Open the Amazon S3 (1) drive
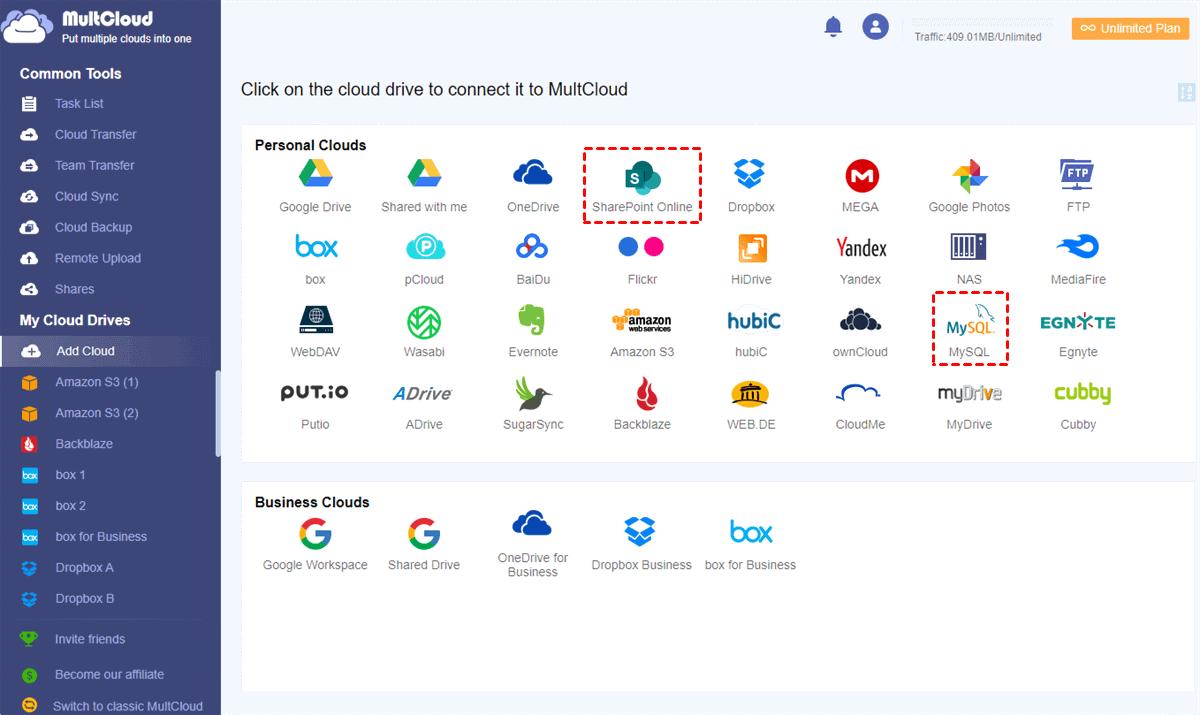The height and width of the screenshot is (715, 1200). click(96, 383)
